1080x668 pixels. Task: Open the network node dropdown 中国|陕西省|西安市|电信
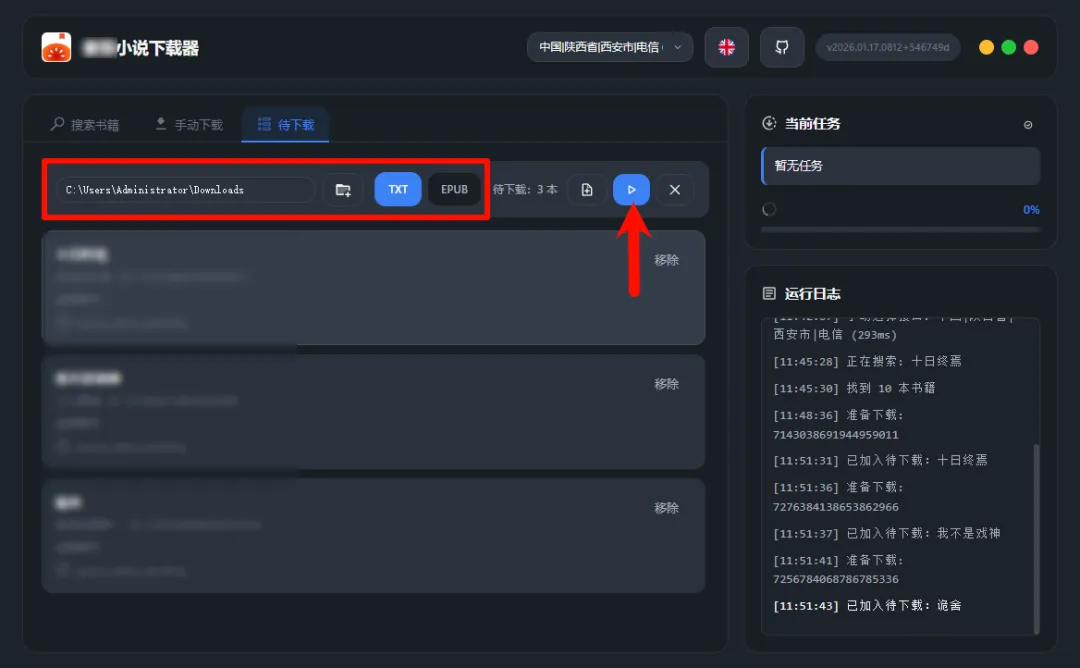pos(610,47)
